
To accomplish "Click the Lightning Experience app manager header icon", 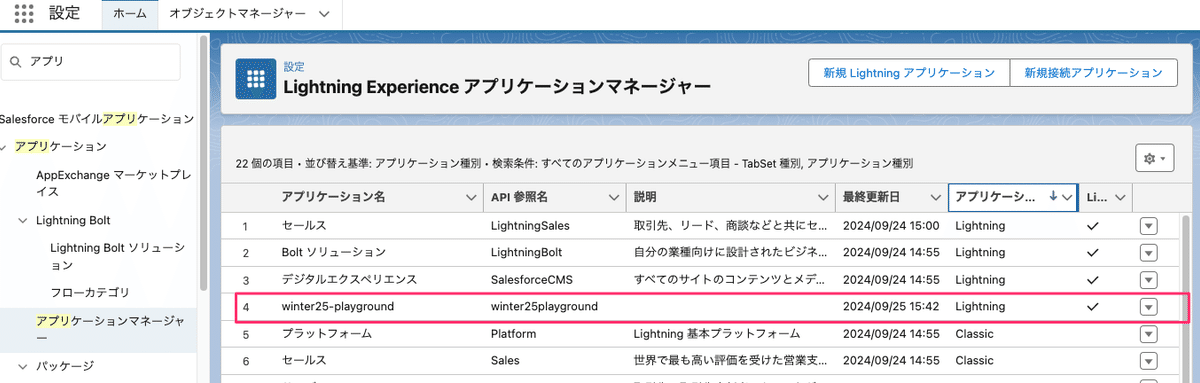I will 256,78.
